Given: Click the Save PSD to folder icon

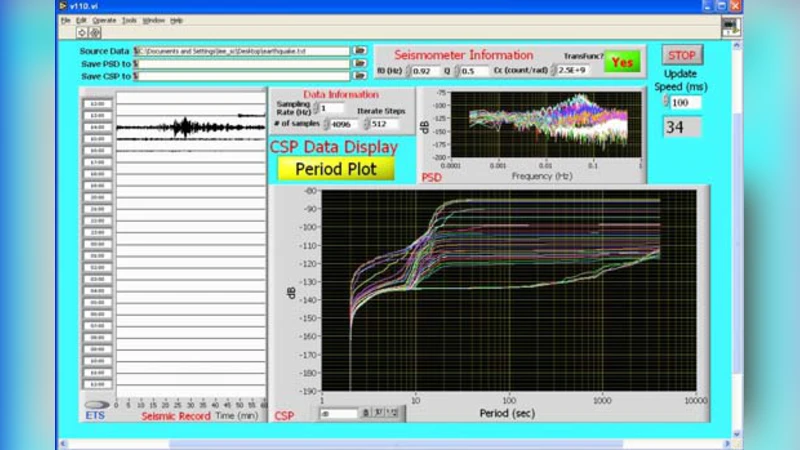Looking at the screenshot, I should pyautogui.click(x=360, y=63).
